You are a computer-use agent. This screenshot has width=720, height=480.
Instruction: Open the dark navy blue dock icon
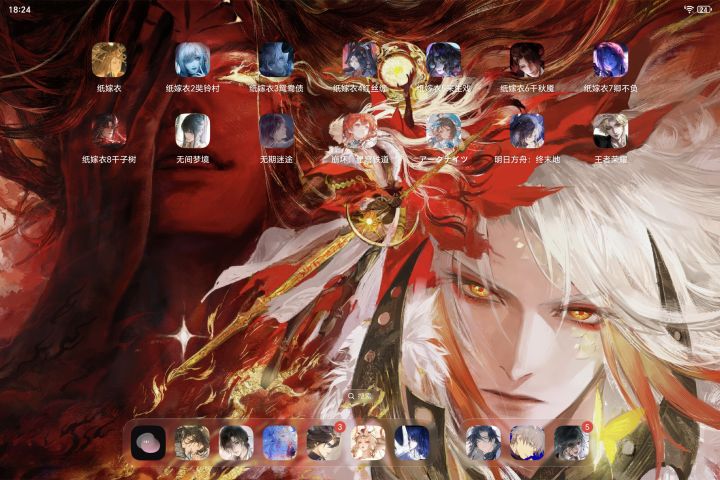tap(412, 443)
